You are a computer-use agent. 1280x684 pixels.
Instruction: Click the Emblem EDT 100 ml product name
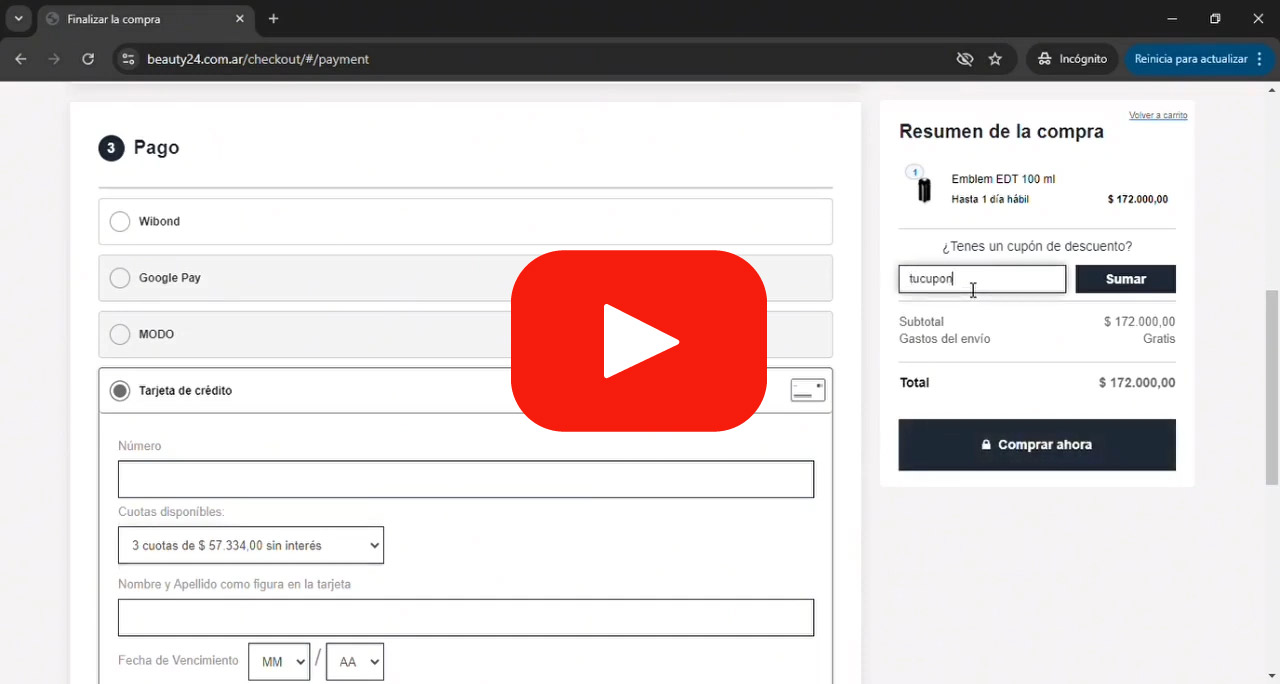(x=1003, y=179)
